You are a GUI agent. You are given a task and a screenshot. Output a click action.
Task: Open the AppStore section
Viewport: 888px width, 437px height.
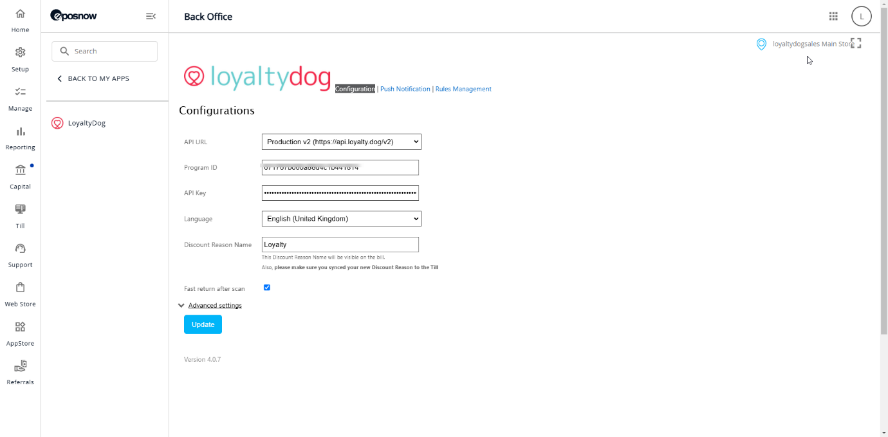point(20,334)
